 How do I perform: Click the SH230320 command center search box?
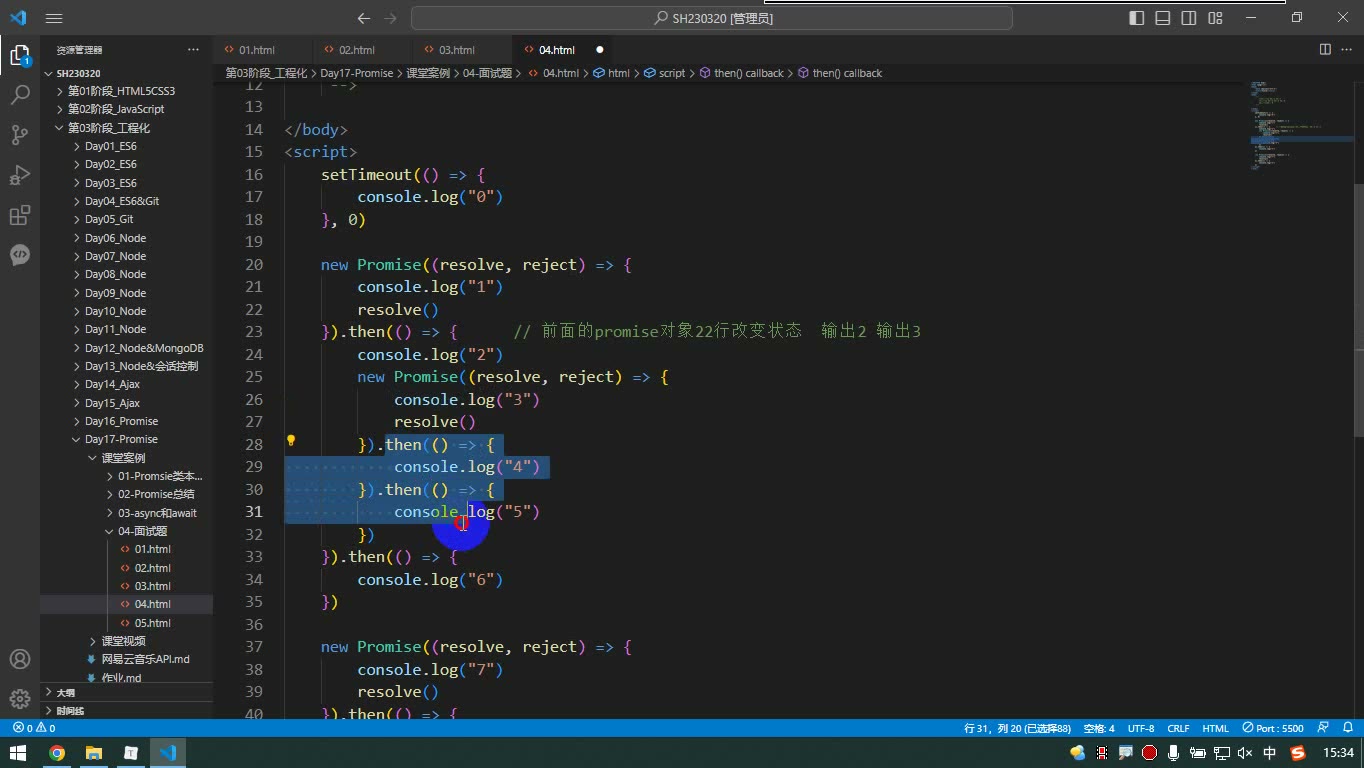click(x=713, y=18)
